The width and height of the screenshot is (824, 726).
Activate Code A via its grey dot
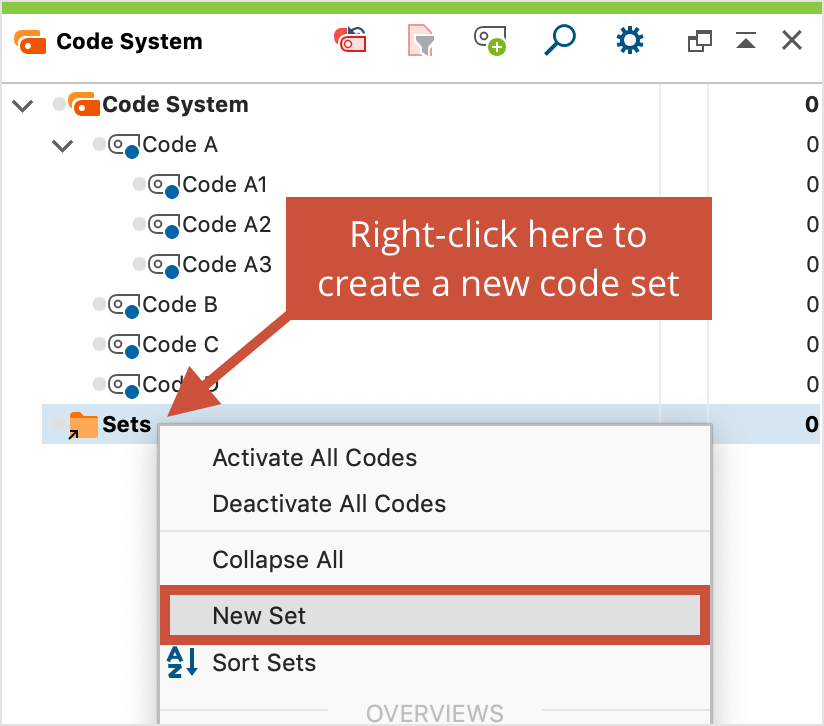point(99,143)
